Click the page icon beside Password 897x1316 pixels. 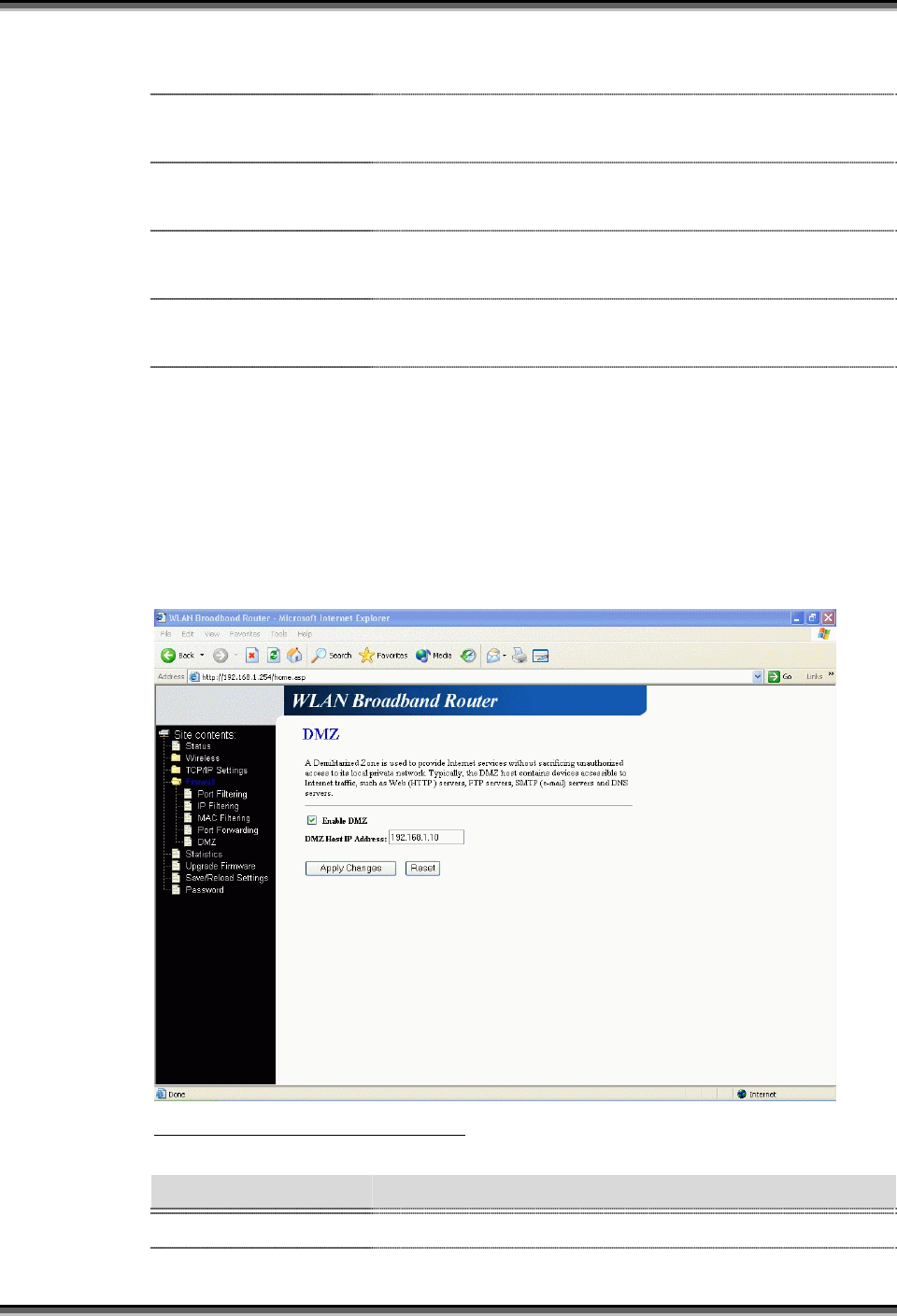click(176, 889)
